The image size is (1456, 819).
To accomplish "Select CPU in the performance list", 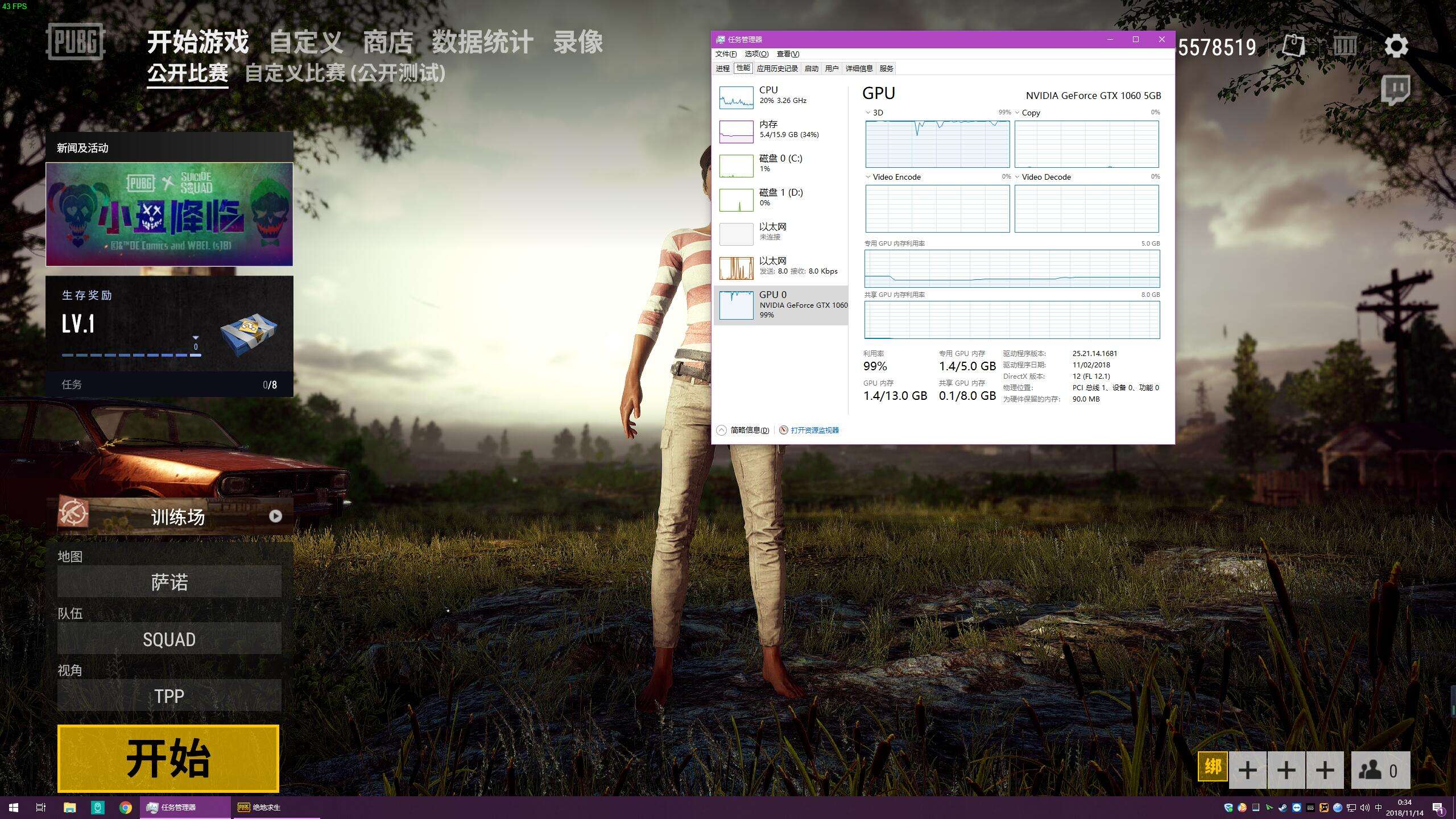I will 781,97.
